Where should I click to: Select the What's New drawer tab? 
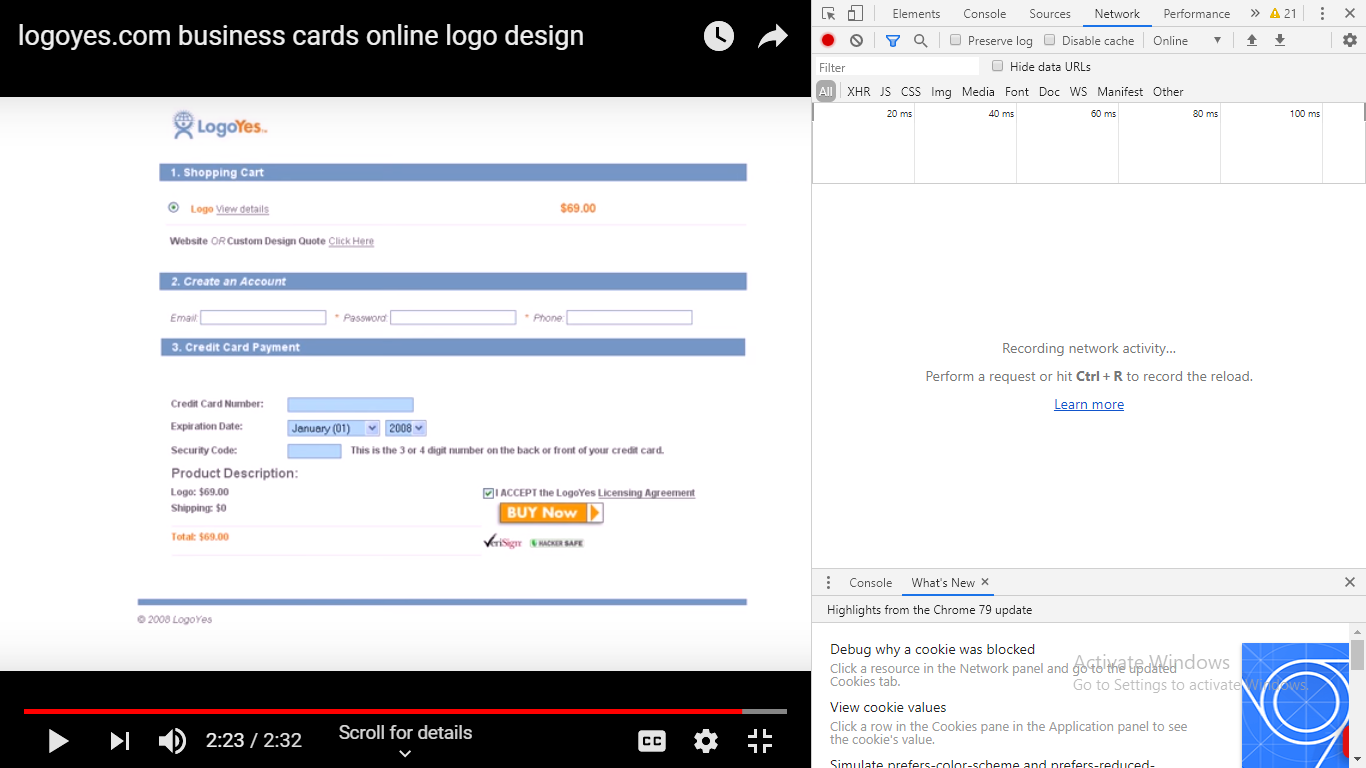click(x=943, y=582)
